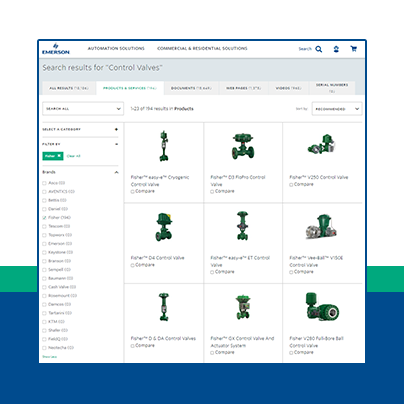404x404 pixels.
Task: Tick Compare for Fisher D3 FloPro
Action: pos(212,192)
